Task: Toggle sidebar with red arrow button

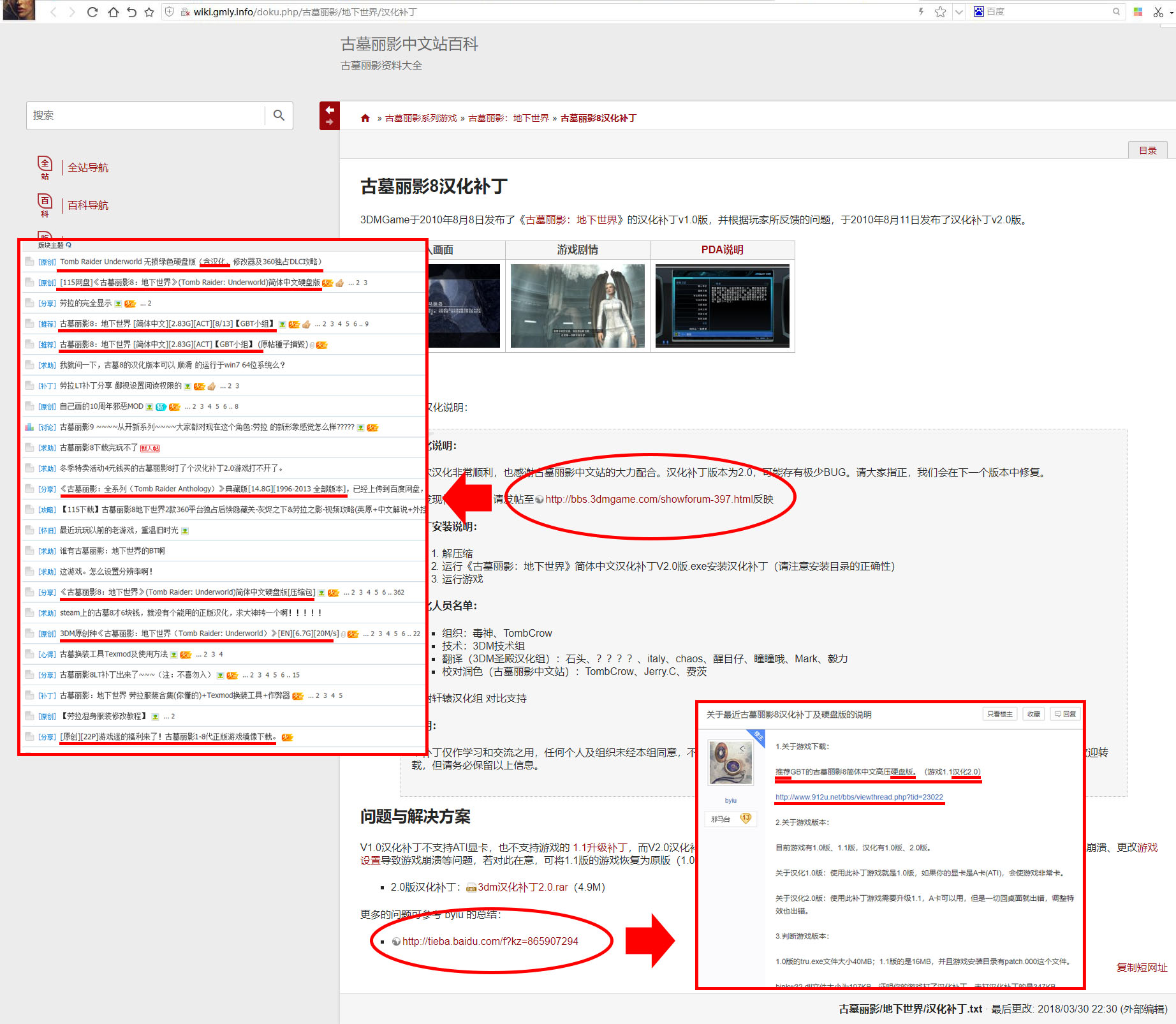Action: click(x=330, y=115)
